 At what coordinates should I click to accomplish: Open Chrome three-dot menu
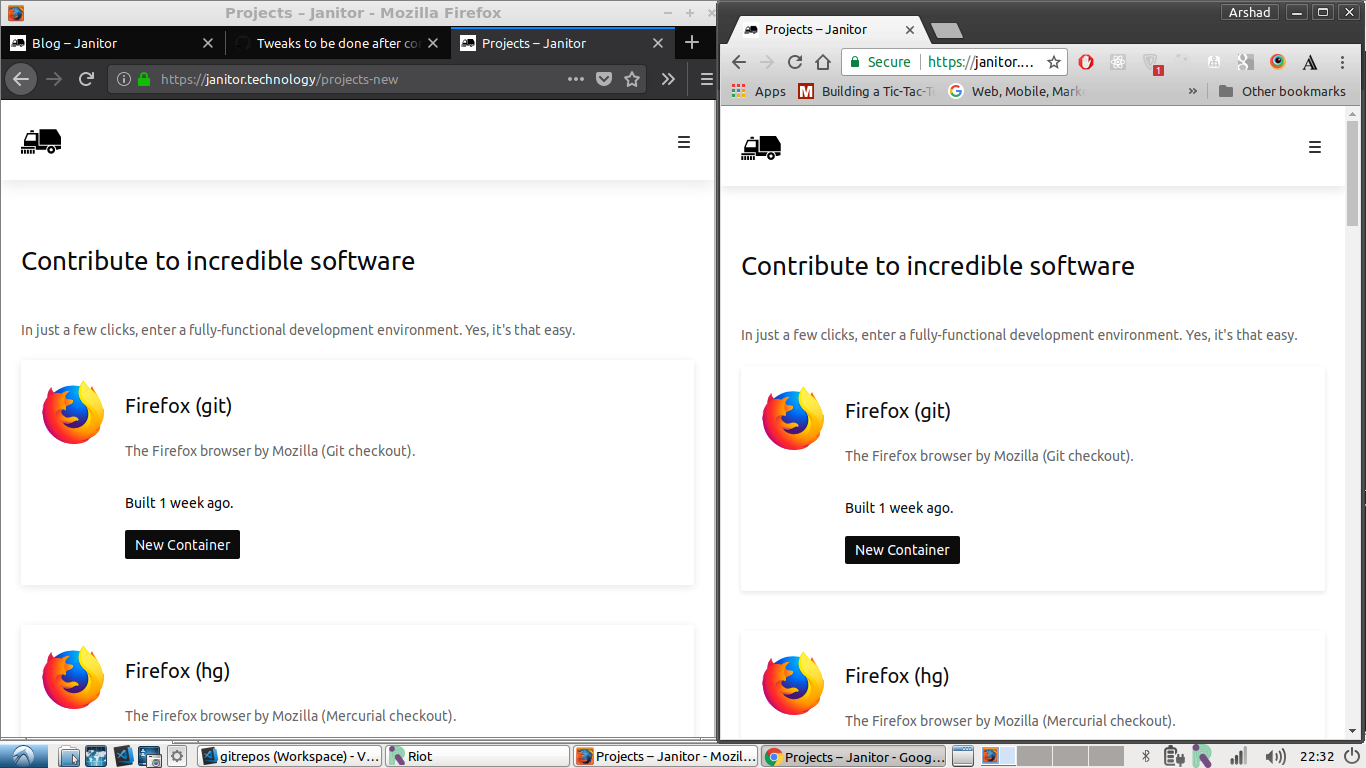(x=1342, y=62)
